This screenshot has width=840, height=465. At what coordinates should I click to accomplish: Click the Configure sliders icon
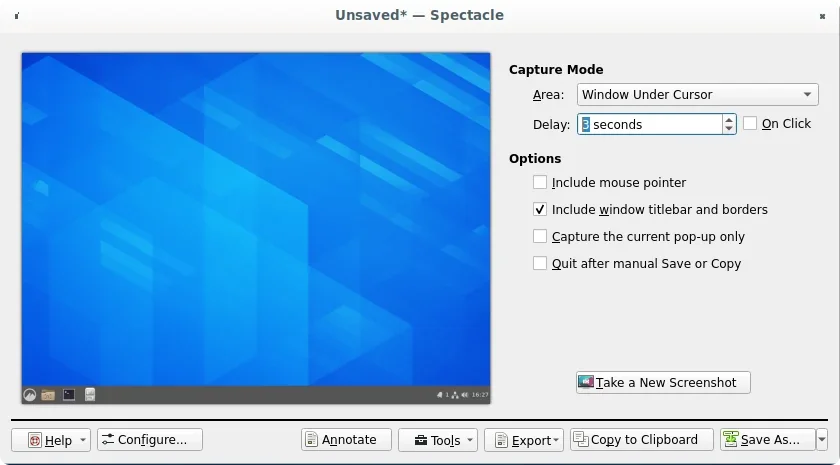107,440
